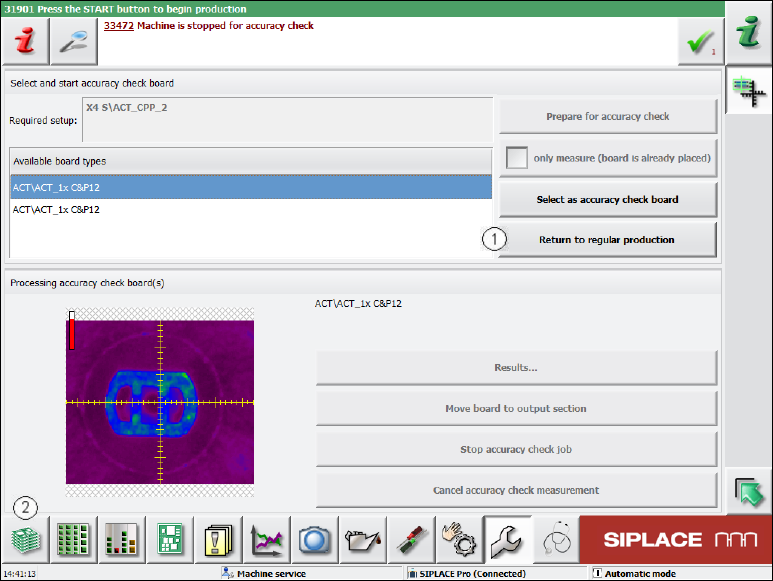Click the green arrow icon at bottom right
The height and width of the screenshot is (581, 773).
748,491
